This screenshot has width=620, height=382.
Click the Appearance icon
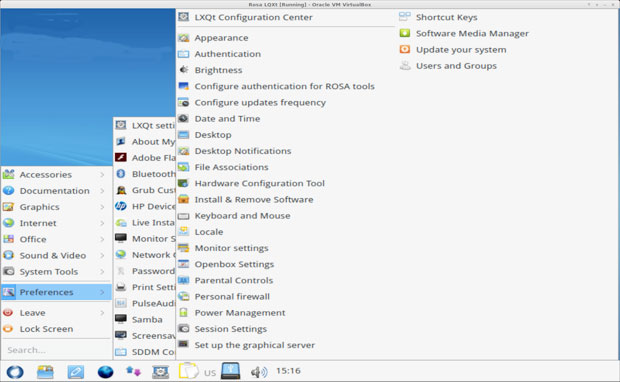183,38
